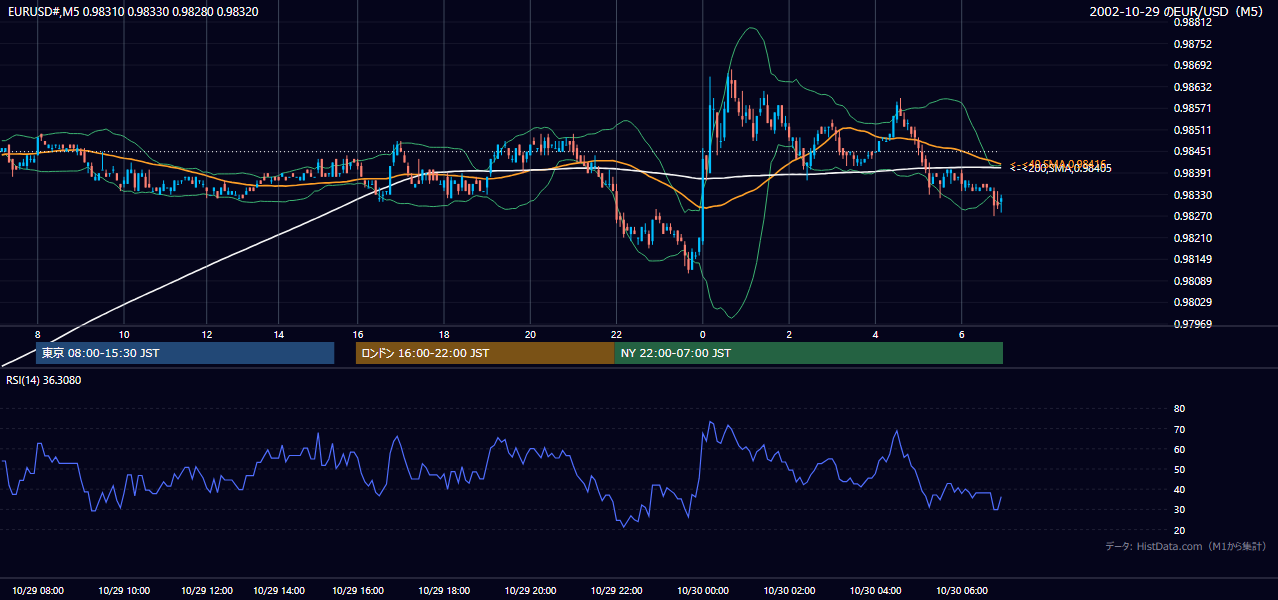Click RSI scale label 30
Screen dimensions: 1278x600
coord(1179,510)
